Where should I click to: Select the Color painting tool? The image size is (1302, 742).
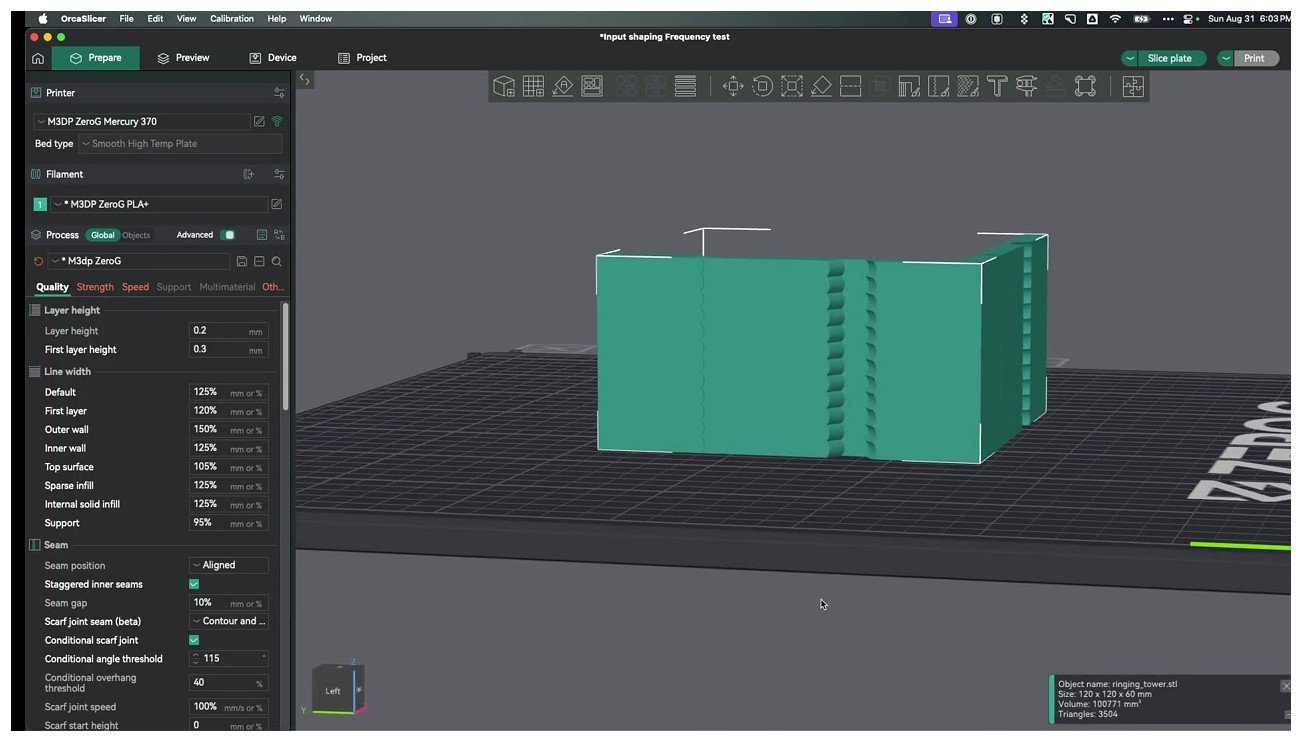coord(968,86)
